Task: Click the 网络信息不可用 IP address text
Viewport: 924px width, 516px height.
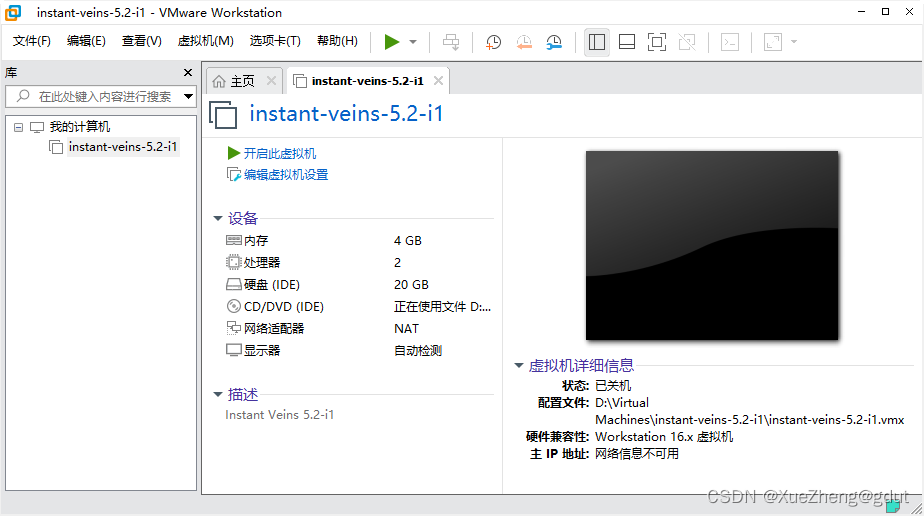Action: tap(637, 454)
